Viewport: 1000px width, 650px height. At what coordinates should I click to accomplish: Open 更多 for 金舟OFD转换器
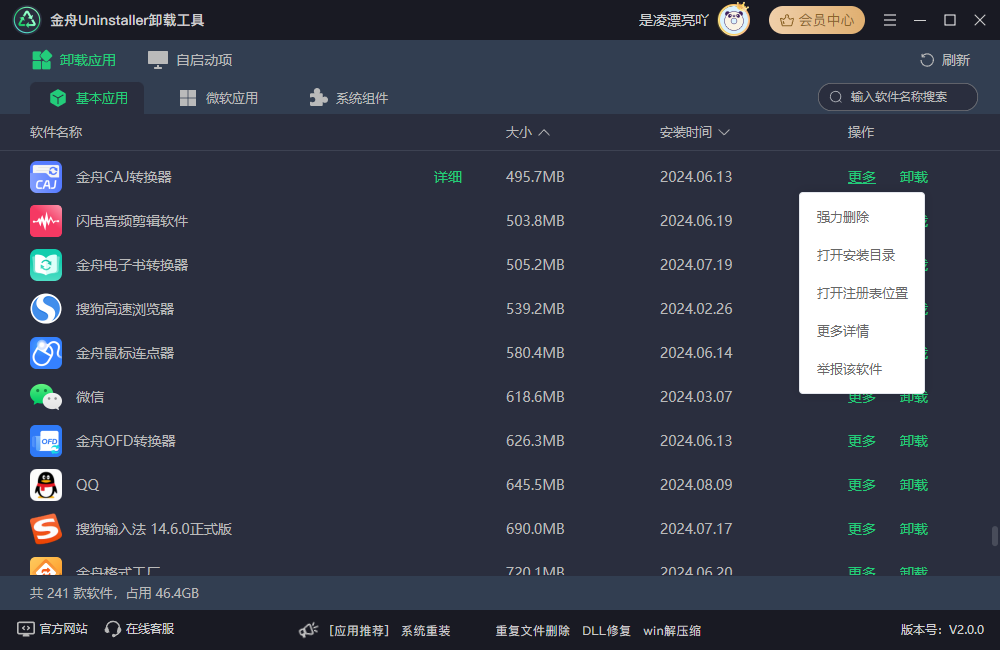point(862,441)
